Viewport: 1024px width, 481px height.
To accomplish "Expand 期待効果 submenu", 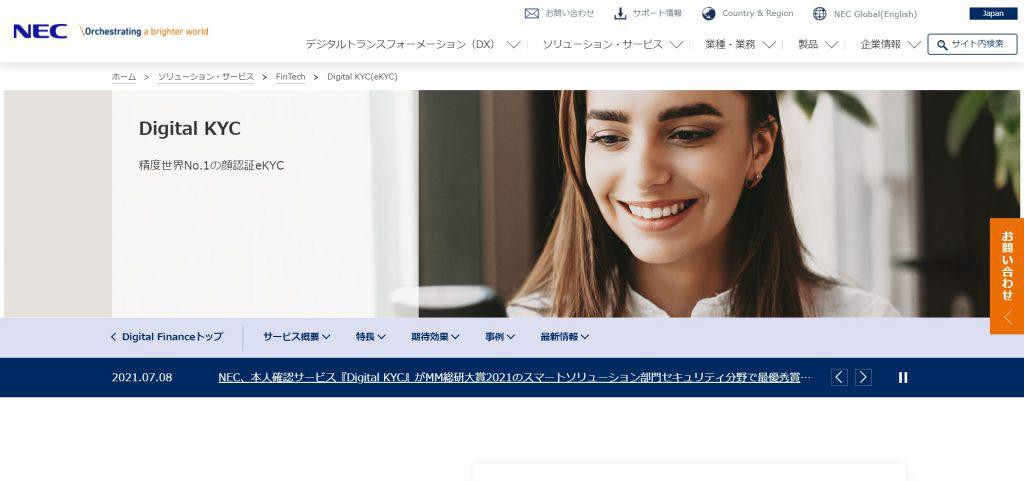I will (435, 337).
